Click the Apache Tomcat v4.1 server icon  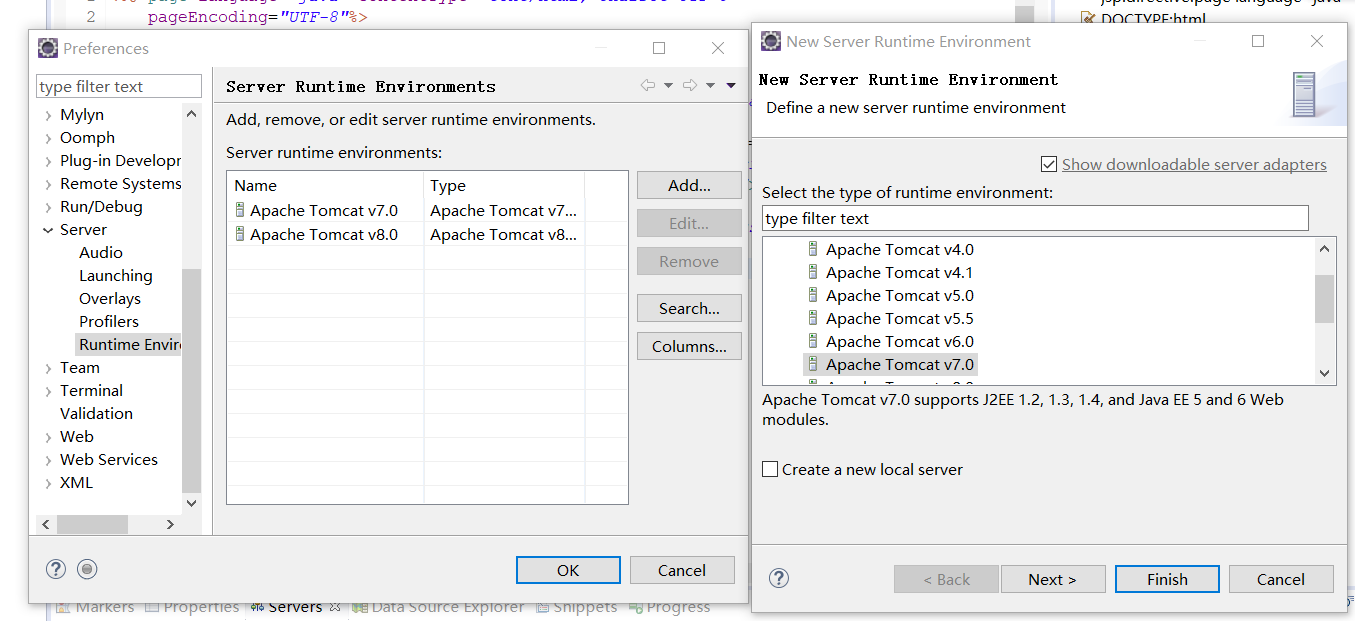(x=813, y=273)
